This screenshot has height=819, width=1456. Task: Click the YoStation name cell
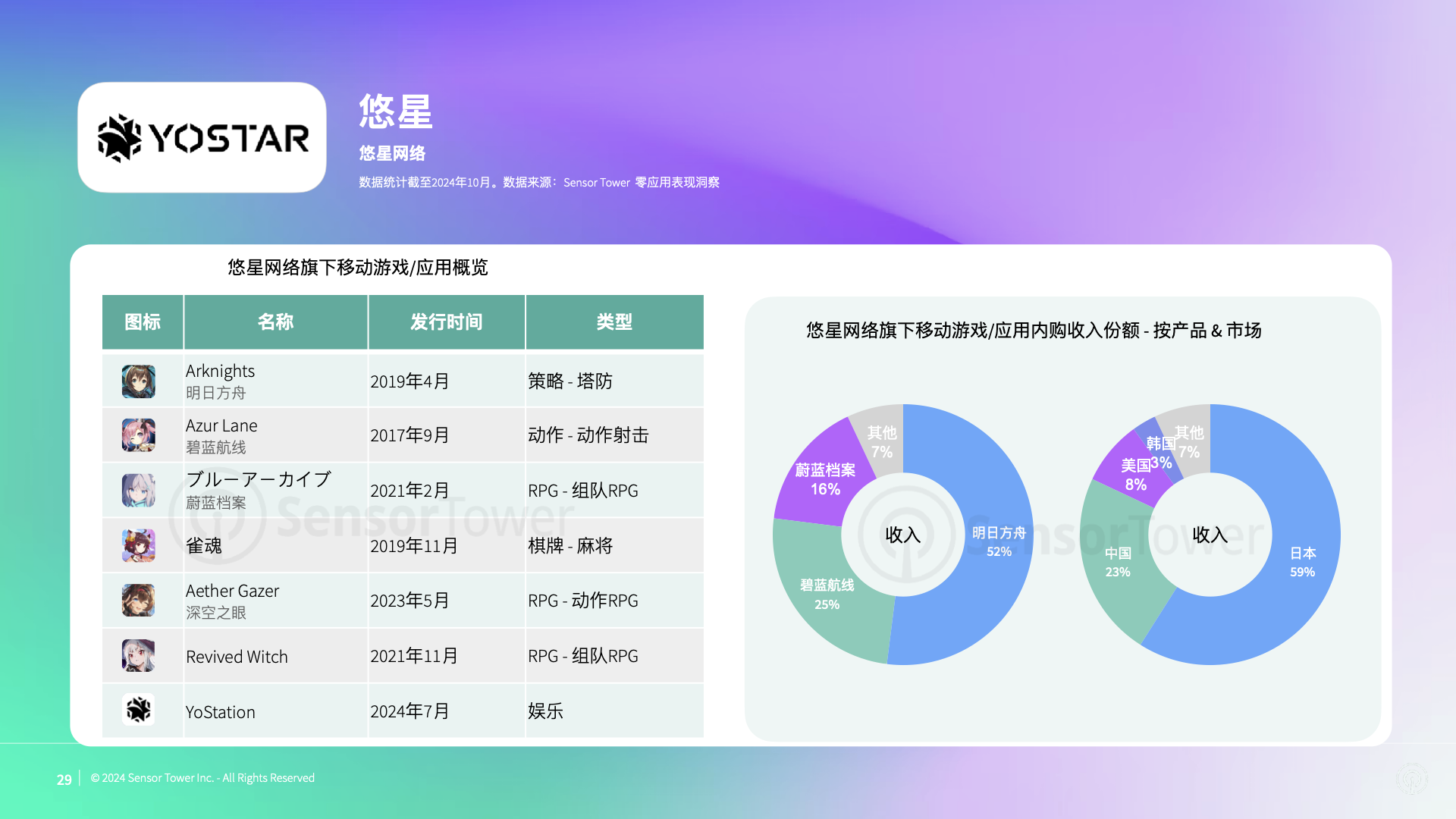[275, 711]
